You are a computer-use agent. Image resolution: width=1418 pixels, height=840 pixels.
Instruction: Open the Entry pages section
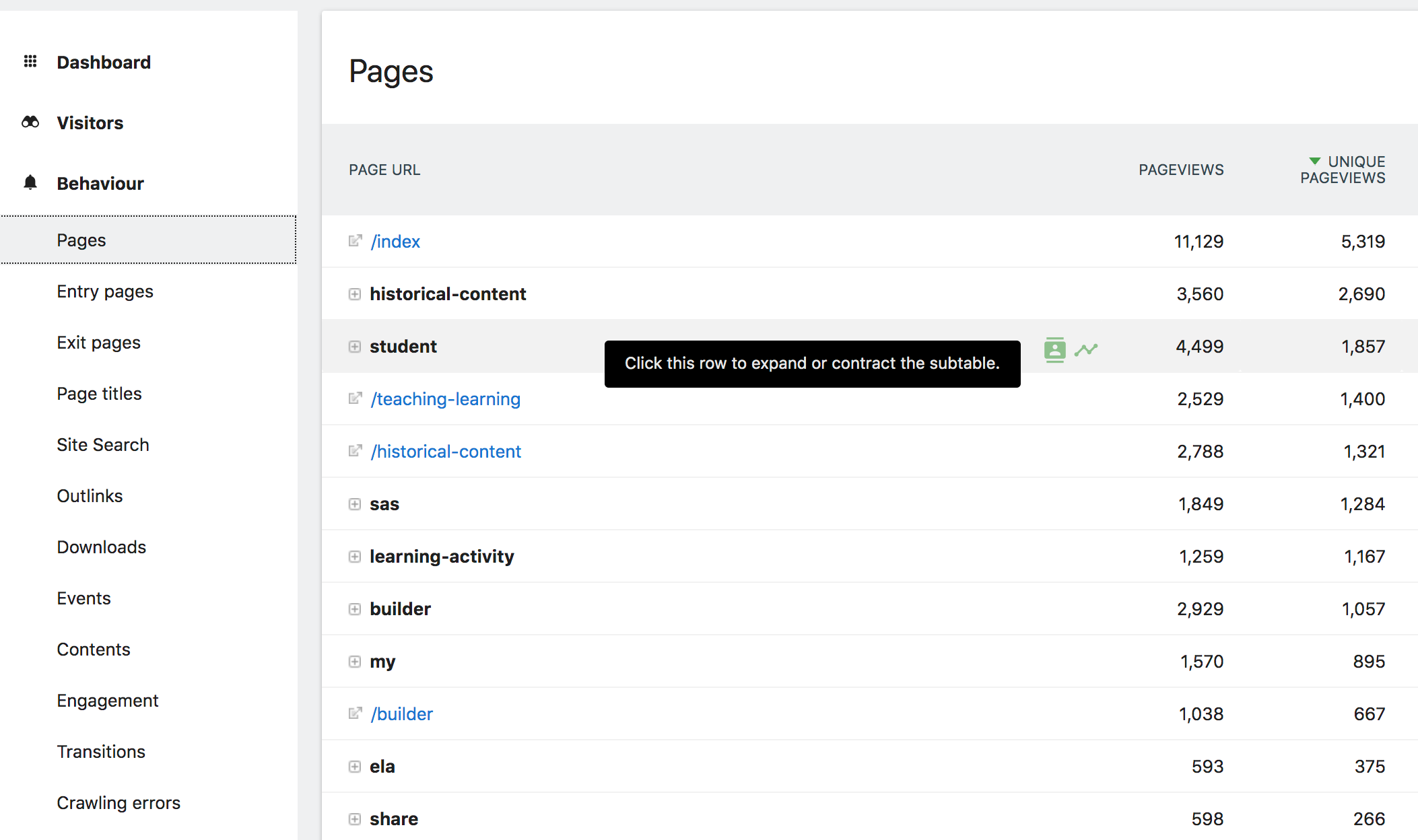105,291
